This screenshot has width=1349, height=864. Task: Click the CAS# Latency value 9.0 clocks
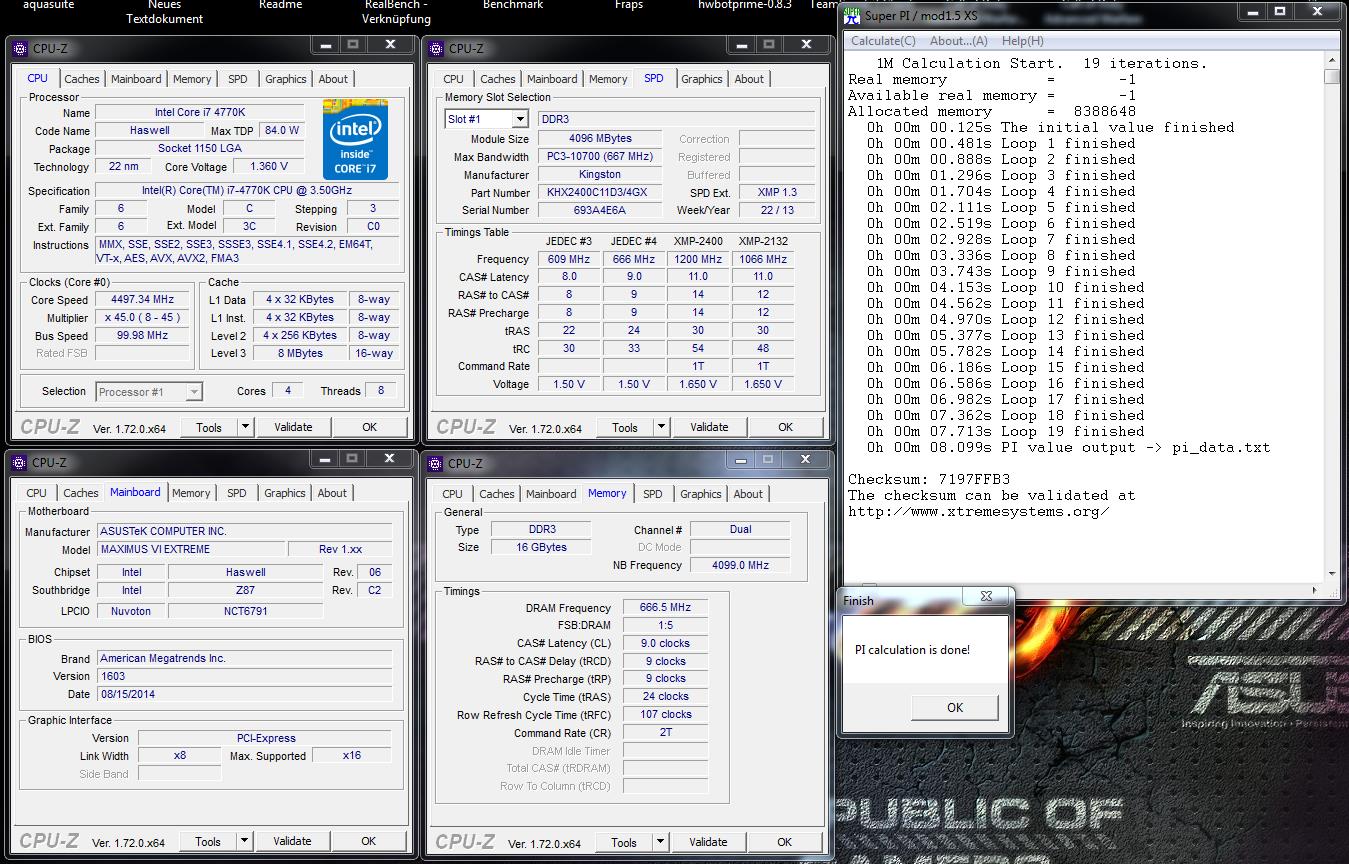[x=665, y=643]
